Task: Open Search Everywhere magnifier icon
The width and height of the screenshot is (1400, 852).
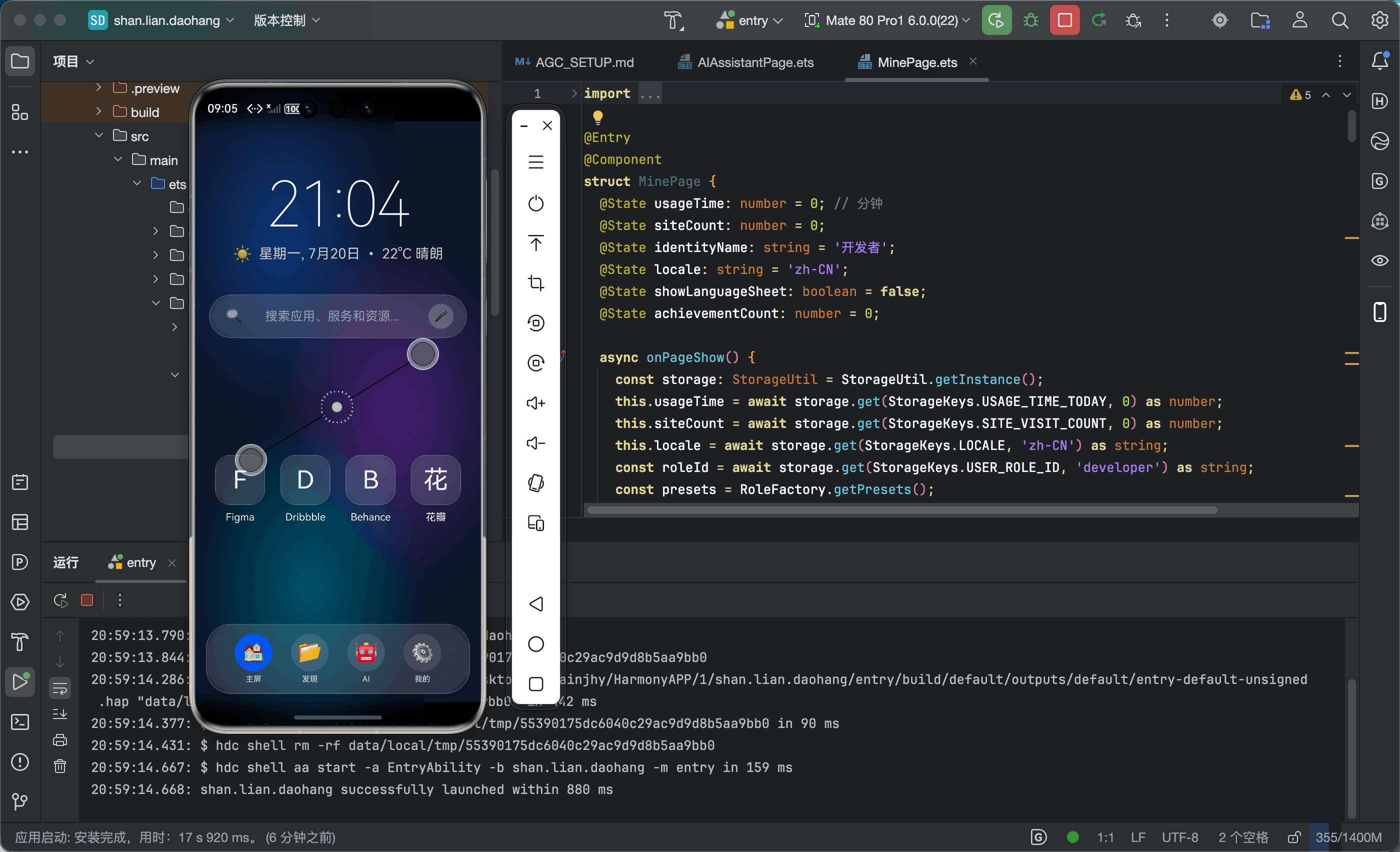Action: point(1340,20)
